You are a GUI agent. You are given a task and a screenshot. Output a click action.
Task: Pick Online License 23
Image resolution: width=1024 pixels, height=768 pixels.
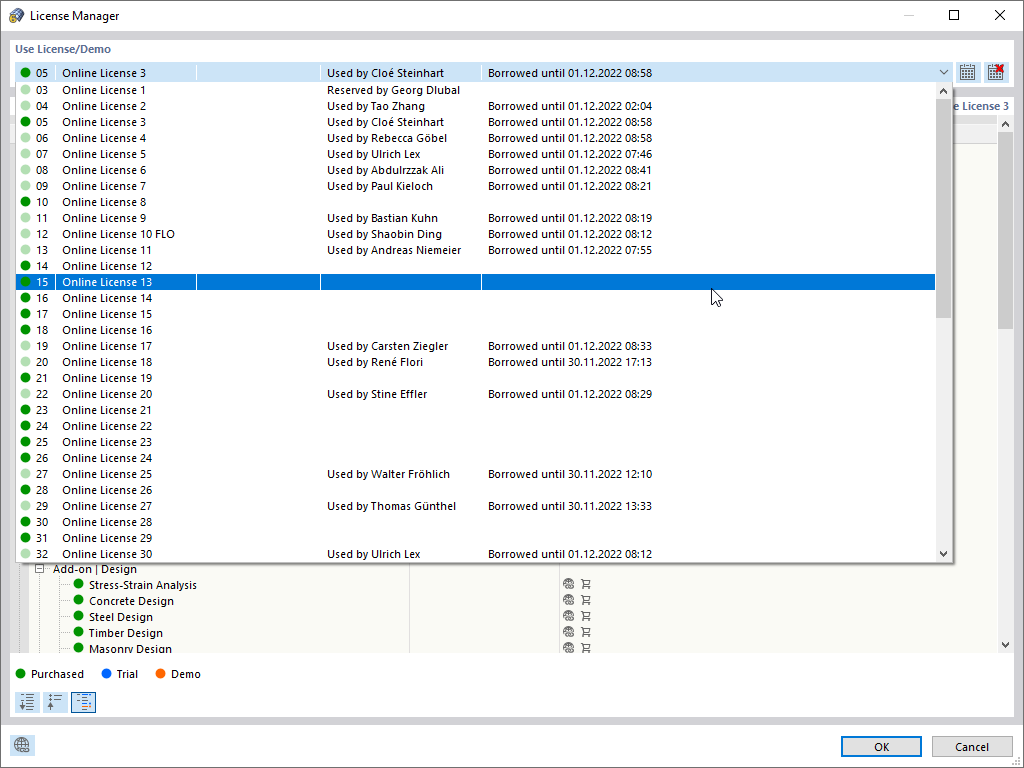tap(475, 442)
